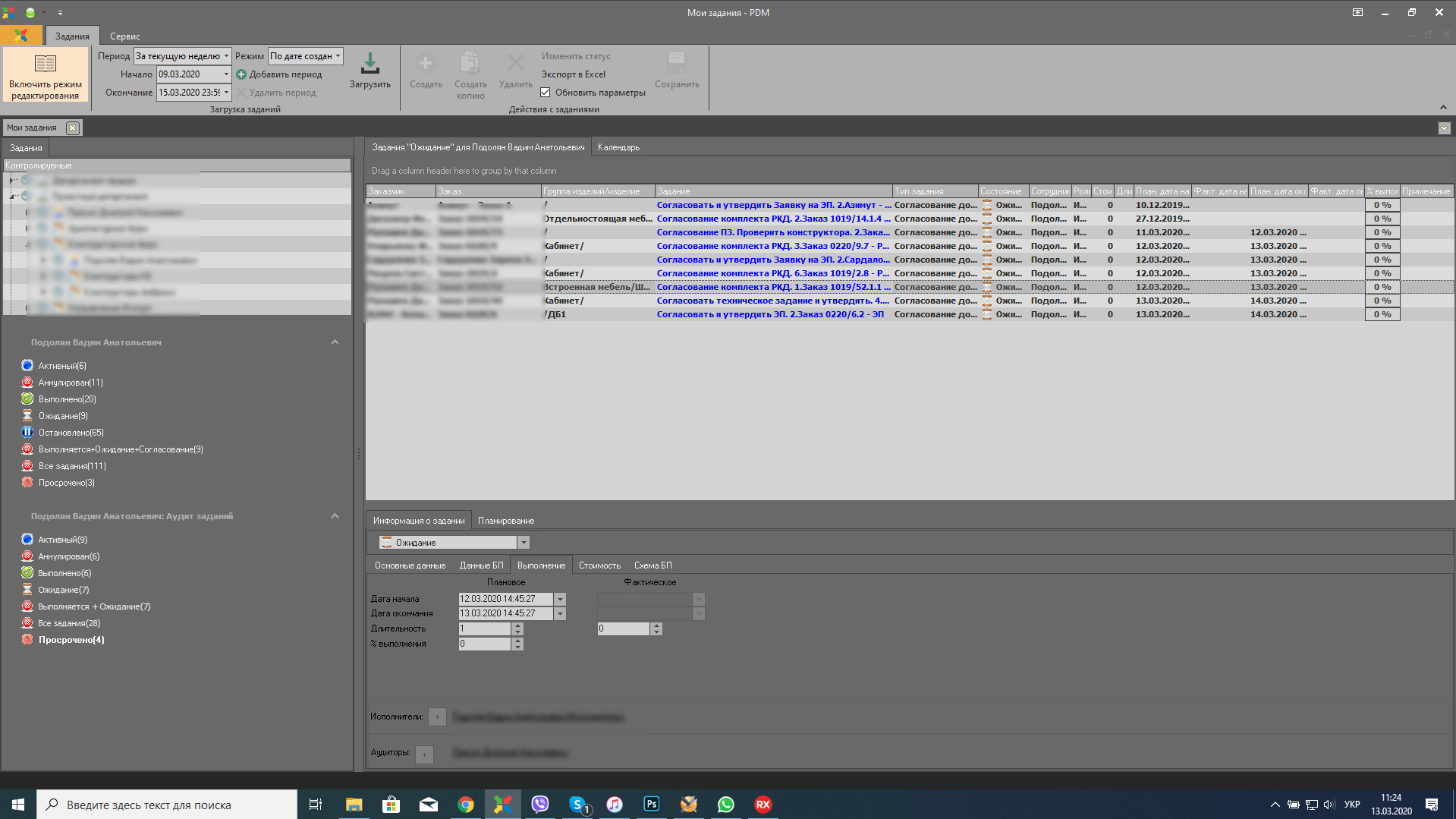Collapse the Аудит заданий filter group
Viewport: 1456px width, 819px height.
click(335, 516)
